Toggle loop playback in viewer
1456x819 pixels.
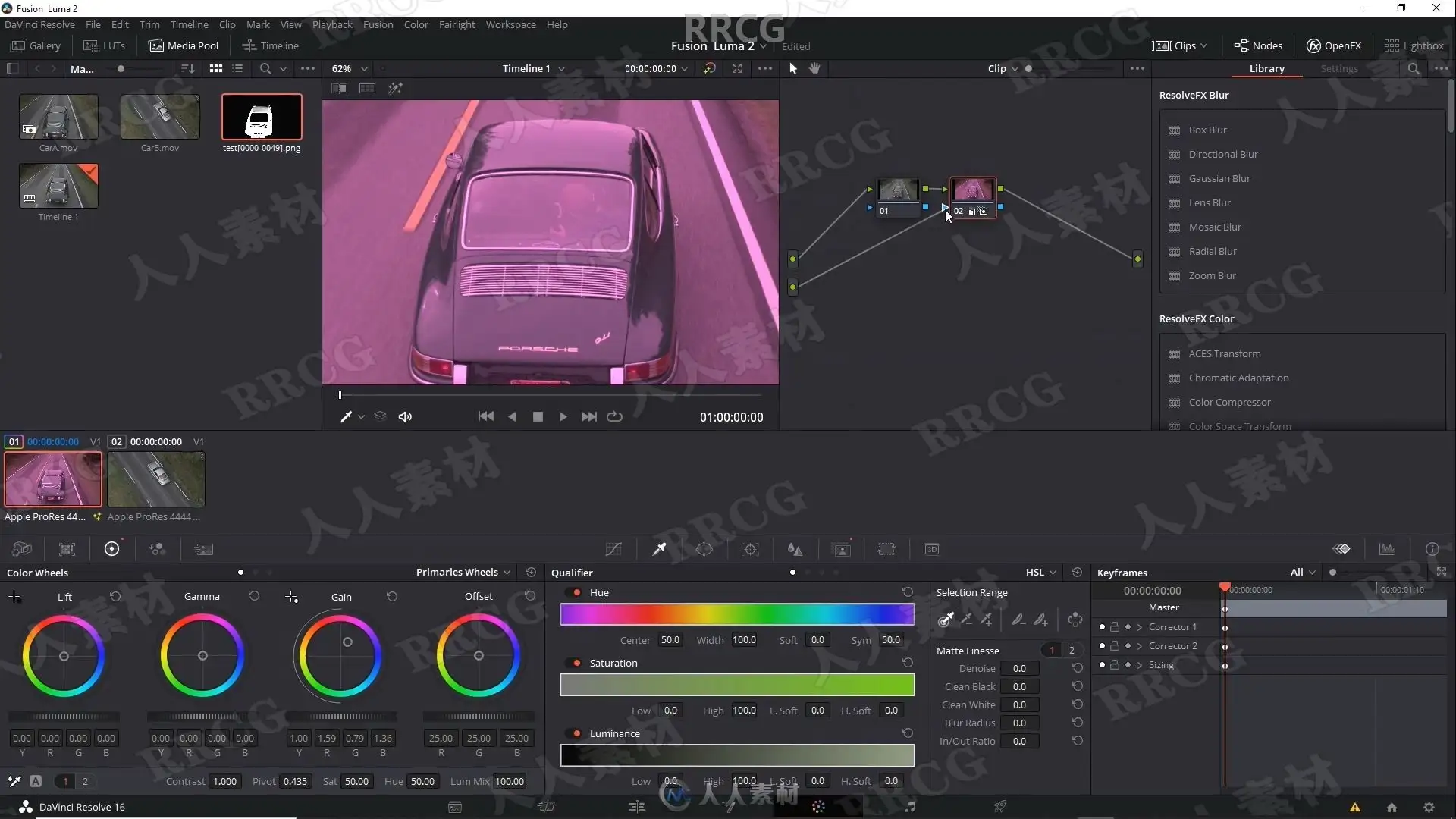(x=615, y=416)
